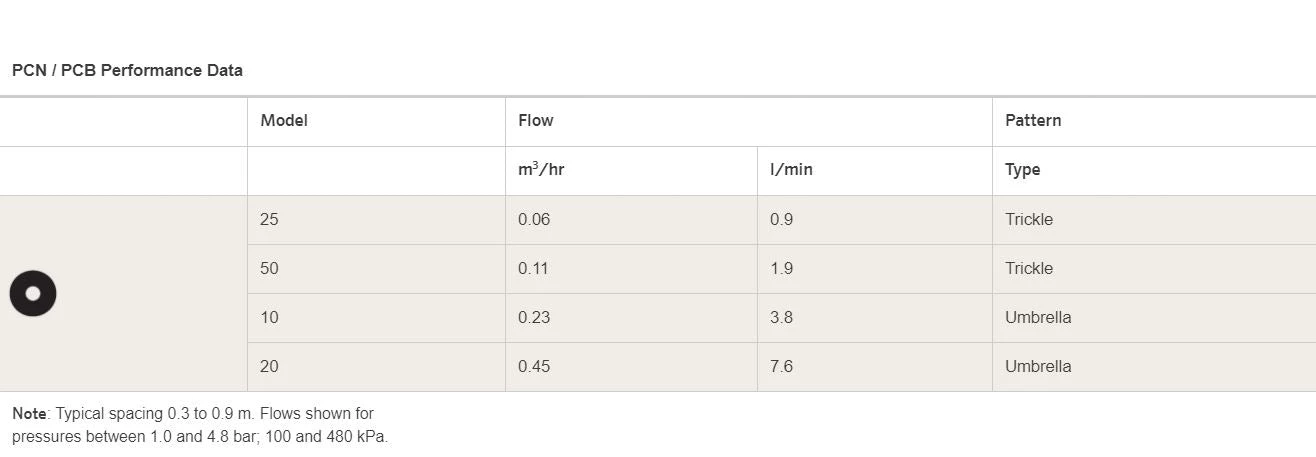Select the Flow column header

click(x=535, y=121)
